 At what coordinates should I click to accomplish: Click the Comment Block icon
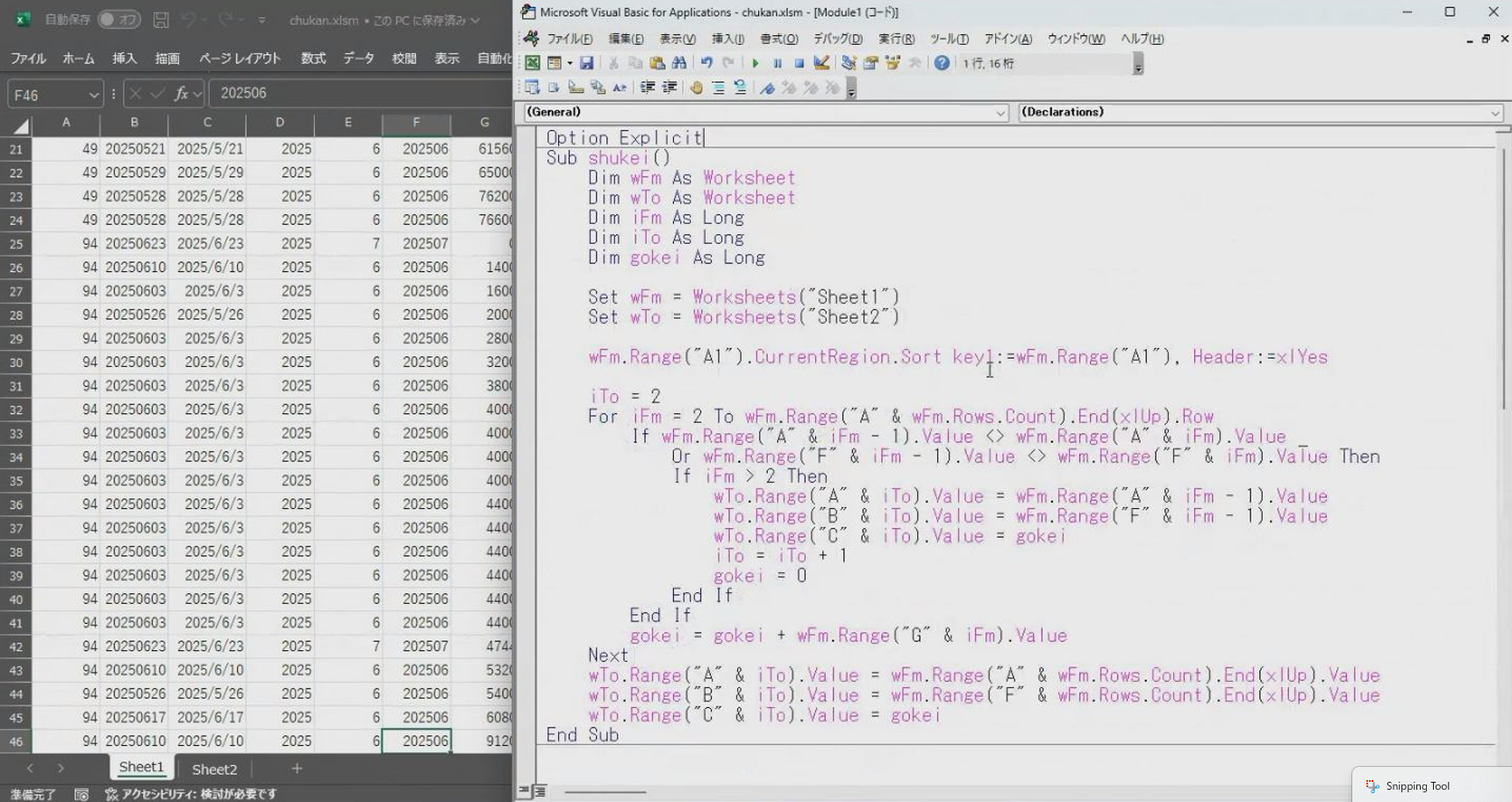pos(719,88)
